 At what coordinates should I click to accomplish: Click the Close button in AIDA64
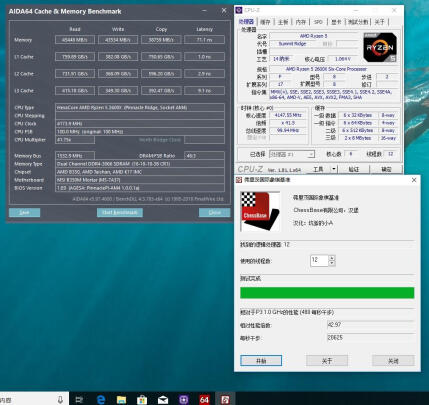[214, 213]
